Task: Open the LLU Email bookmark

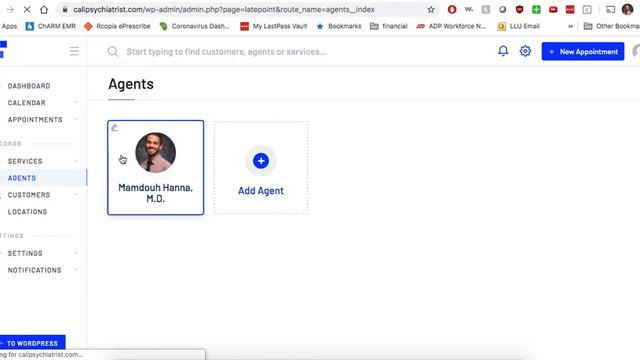Action: (x=518, y=26)
